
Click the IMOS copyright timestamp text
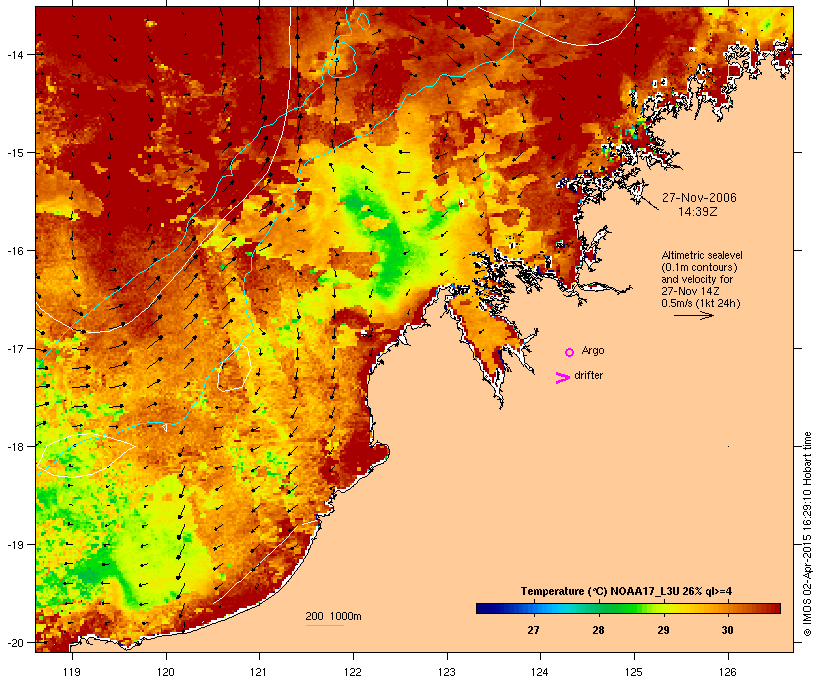(x=807, y=534)
